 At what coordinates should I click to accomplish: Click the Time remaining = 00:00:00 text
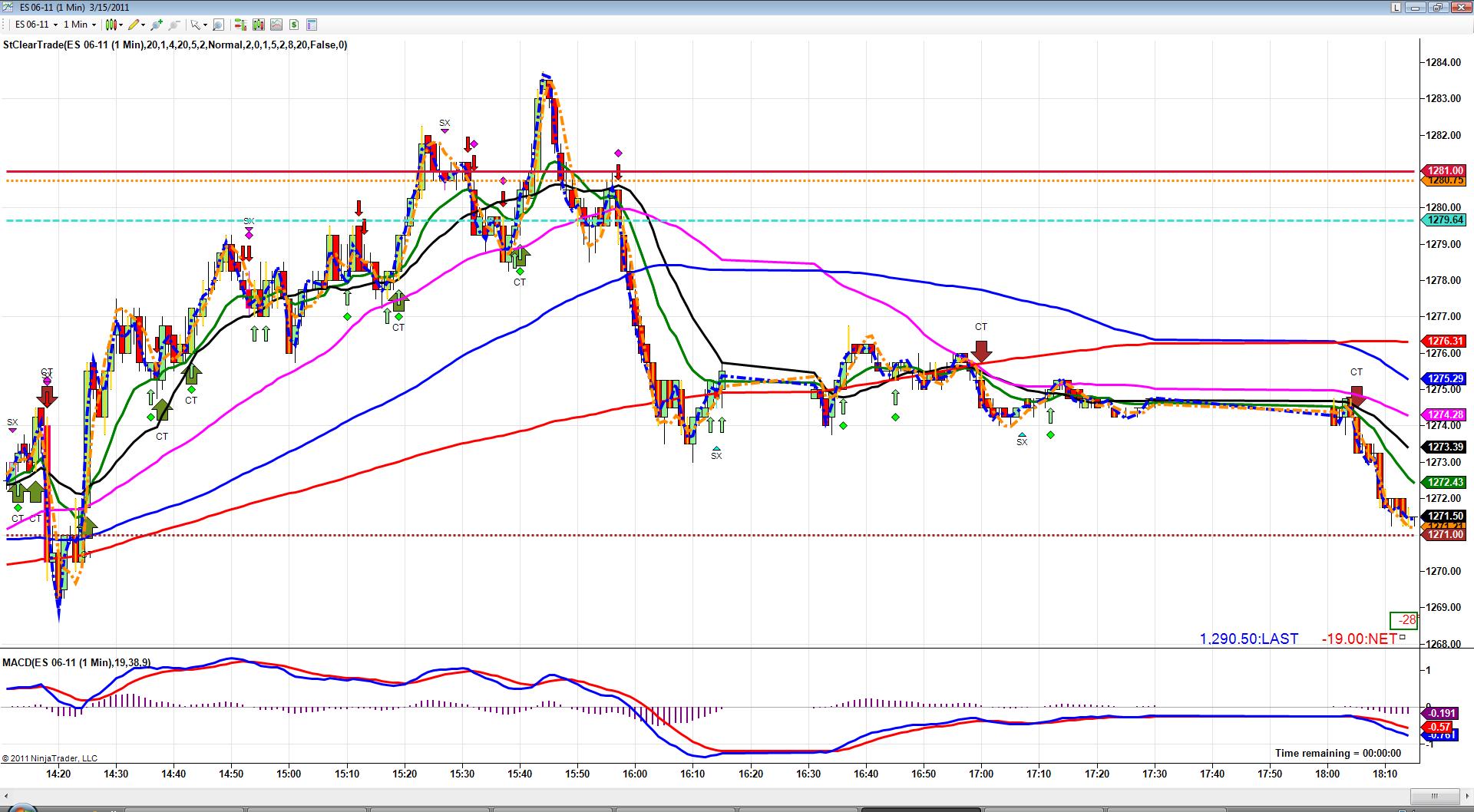point(1338,754)
